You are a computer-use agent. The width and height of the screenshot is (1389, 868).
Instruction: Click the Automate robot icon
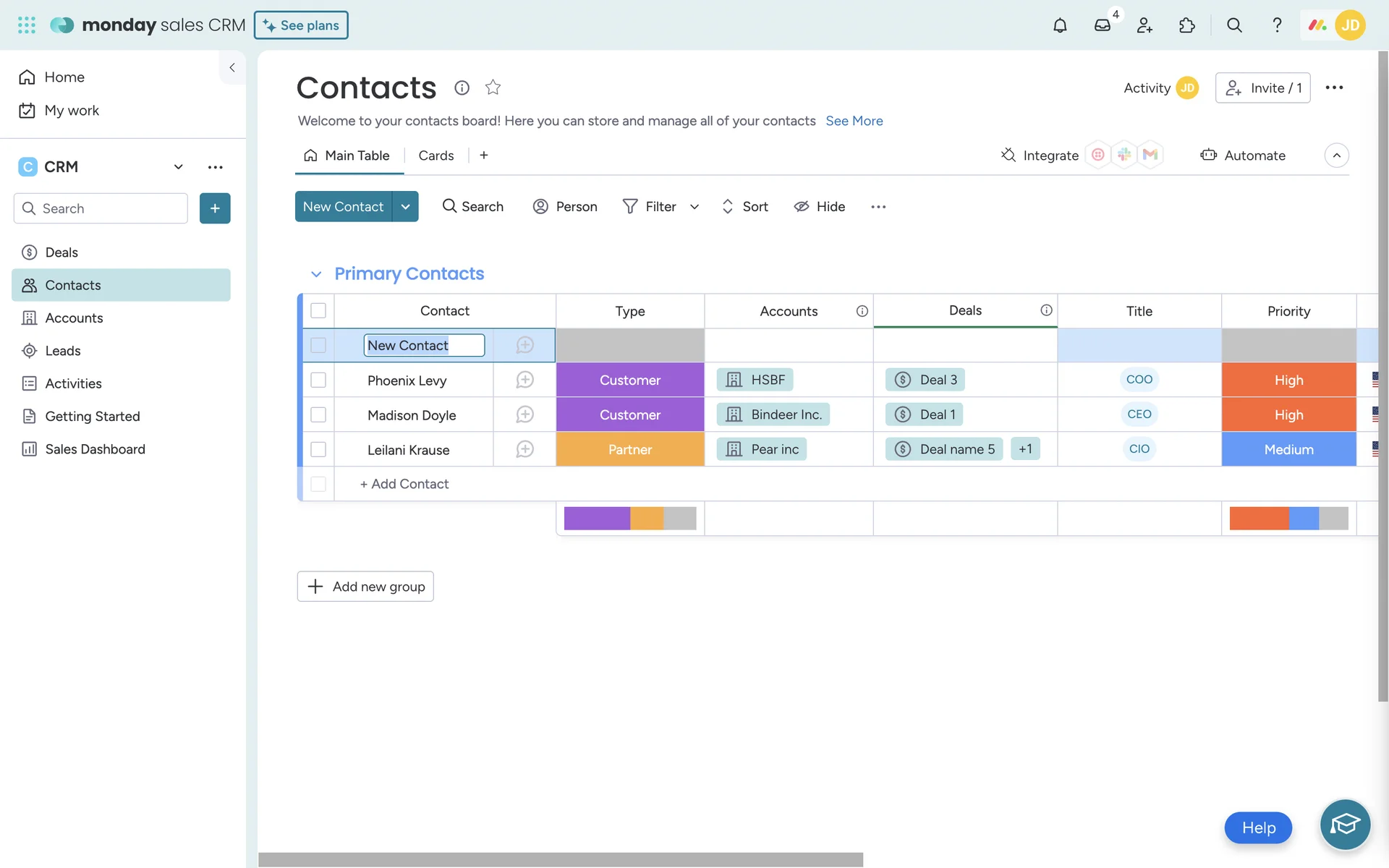1208,155
